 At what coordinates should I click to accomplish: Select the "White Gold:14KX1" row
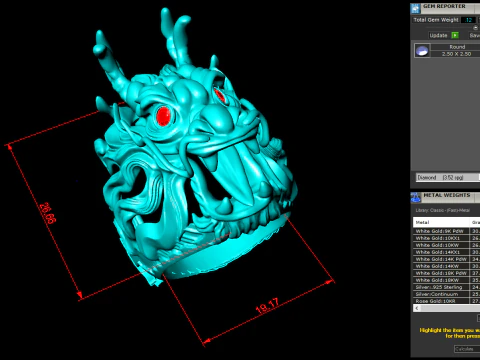447,252
